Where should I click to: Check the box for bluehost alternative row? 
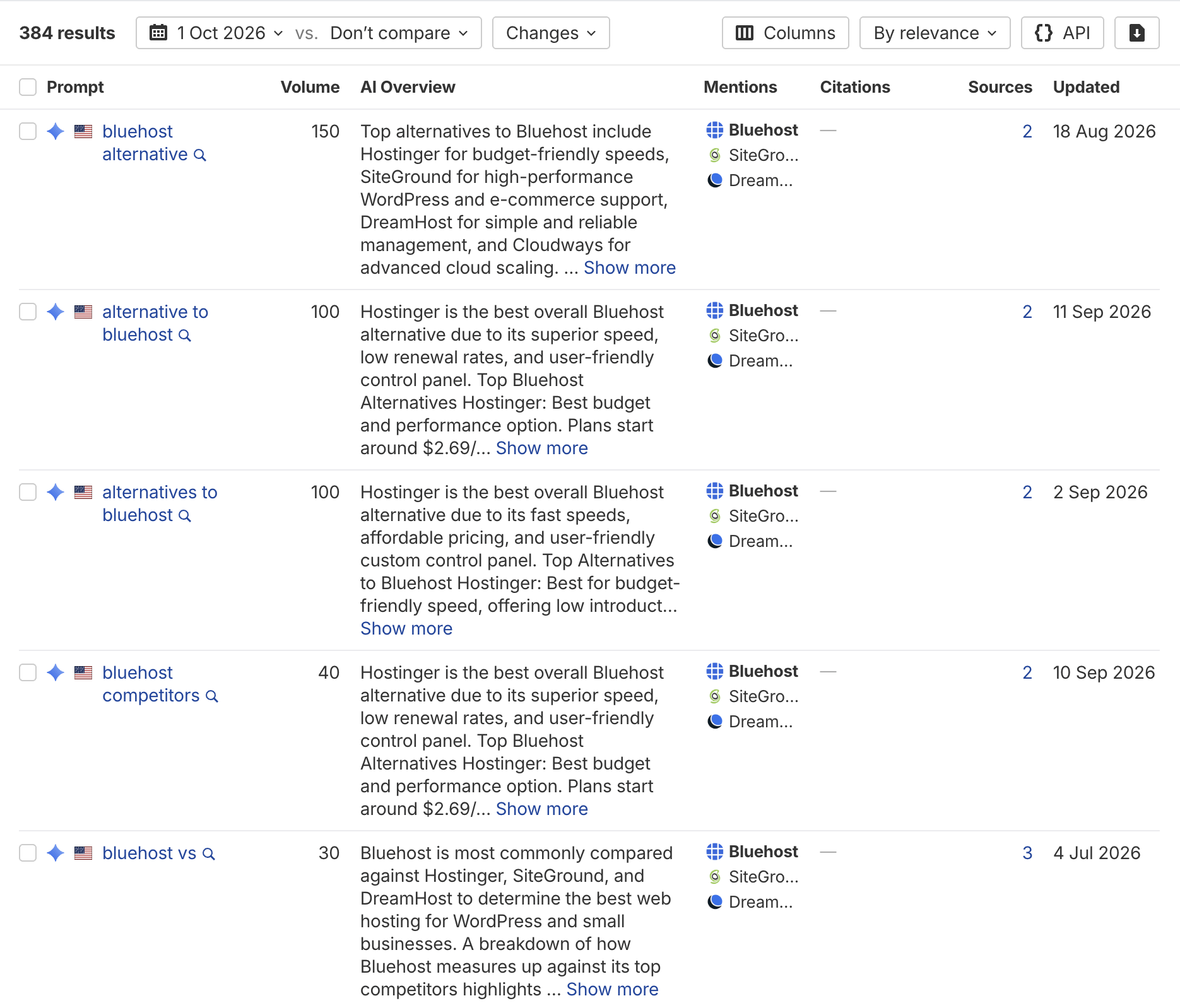tap(28, 131)
